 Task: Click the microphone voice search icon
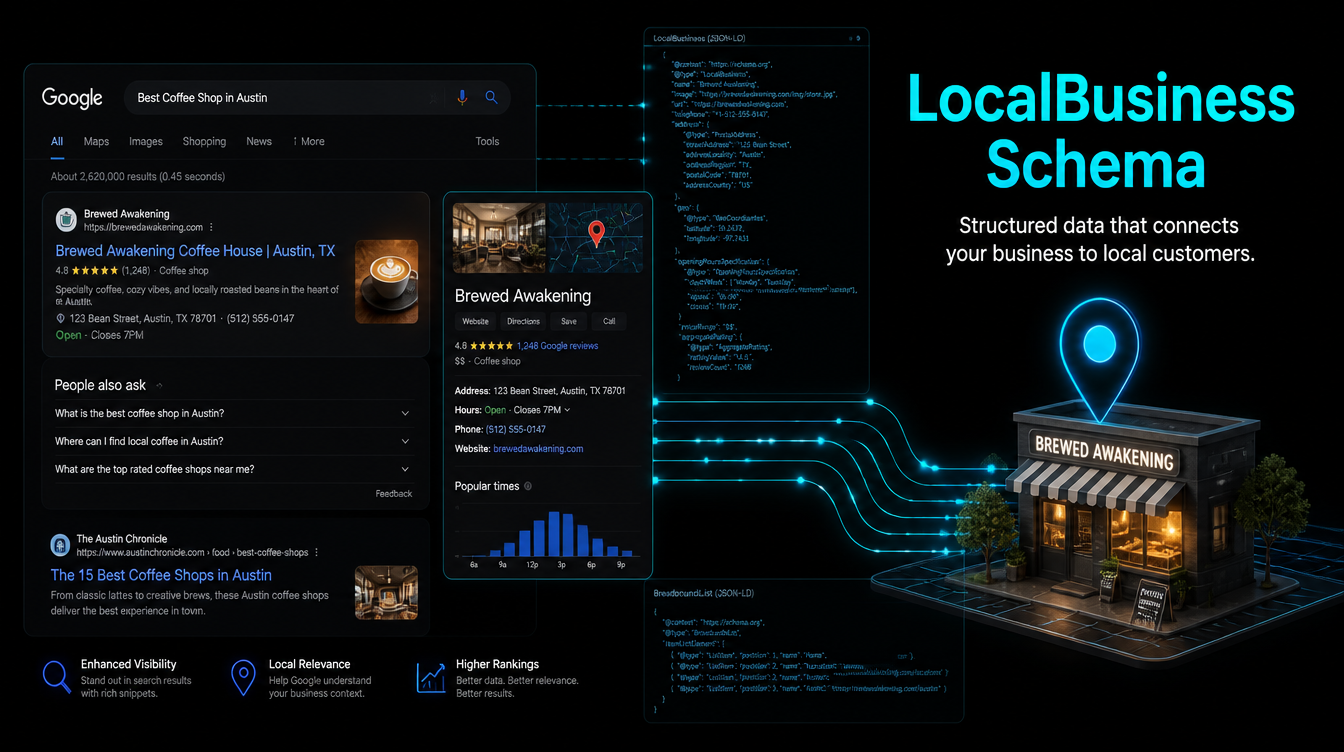click(x=462, y=97)
